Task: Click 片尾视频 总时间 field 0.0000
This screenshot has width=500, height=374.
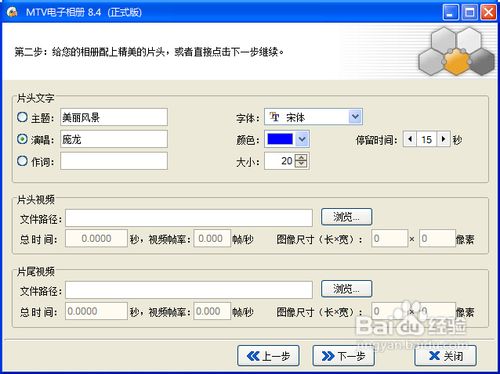Action: coord(96,311)
